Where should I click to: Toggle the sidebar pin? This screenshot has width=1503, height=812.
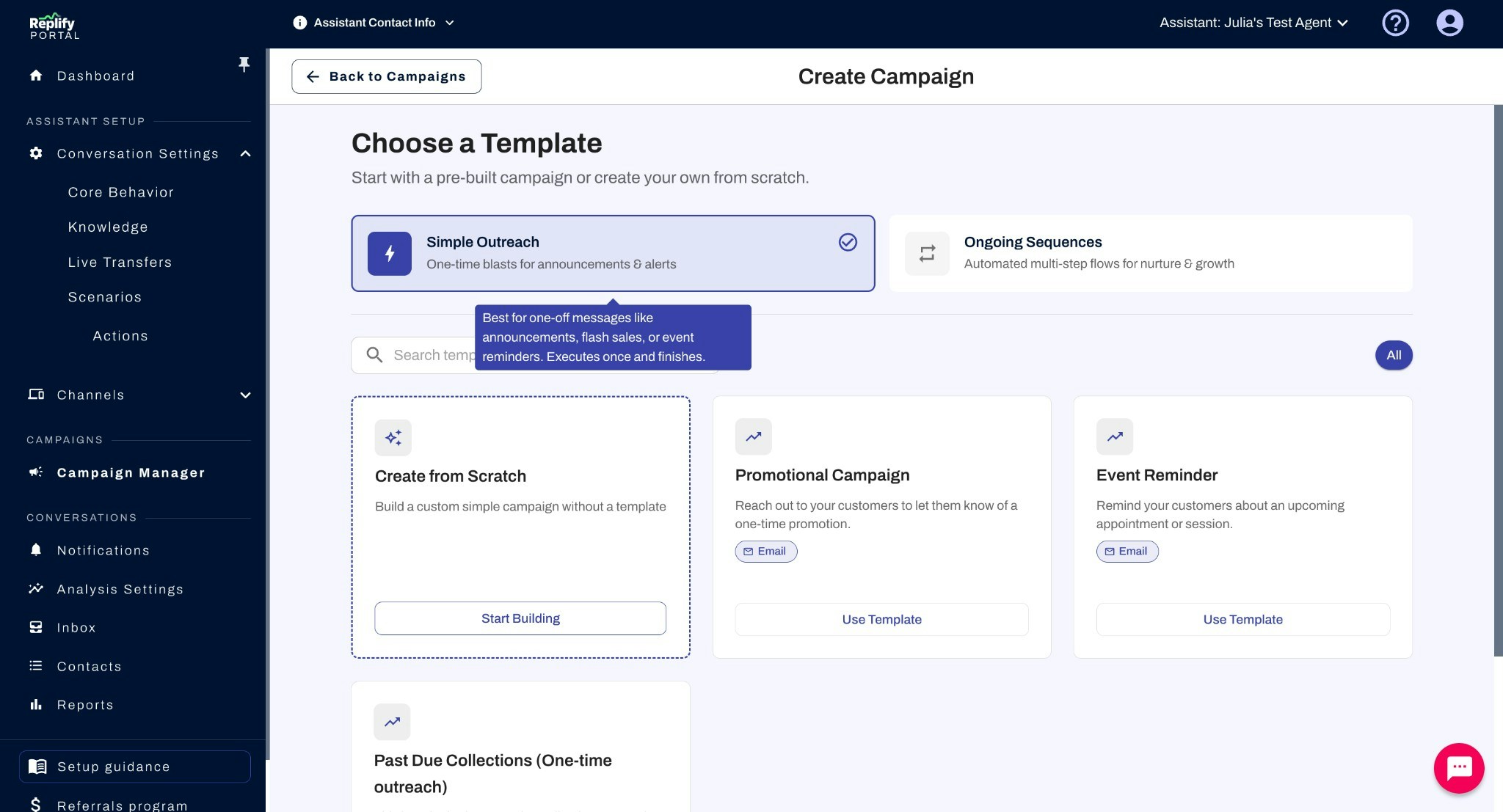point(244,64)
